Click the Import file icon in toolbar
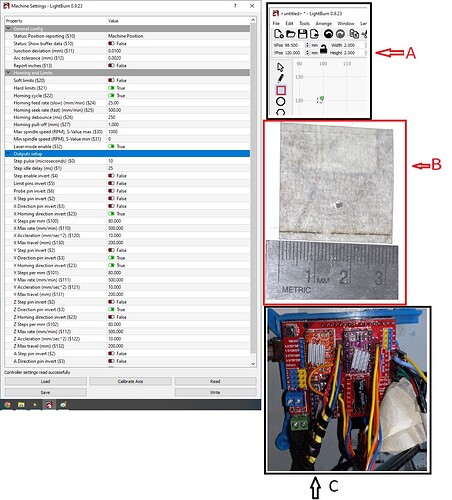Image resolution: width=452 pixels, height=500 pixels. 314,34
